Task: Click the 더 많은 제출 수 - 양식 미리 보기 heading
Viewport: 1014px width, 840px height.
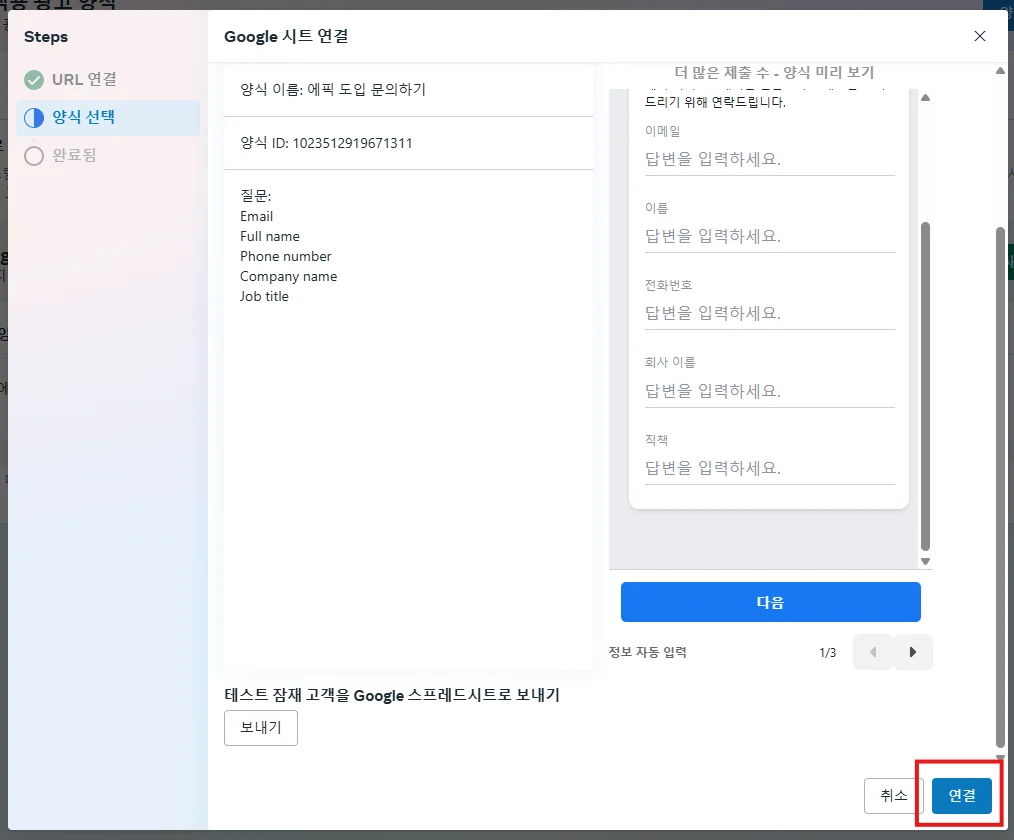Action: (774, 72)
